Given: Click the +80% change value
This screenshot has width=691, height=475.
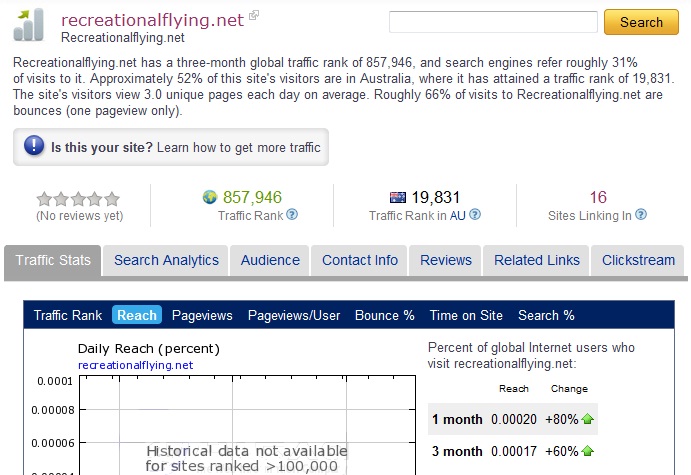Looking at the screenshot, I should [x=561, y=419].
